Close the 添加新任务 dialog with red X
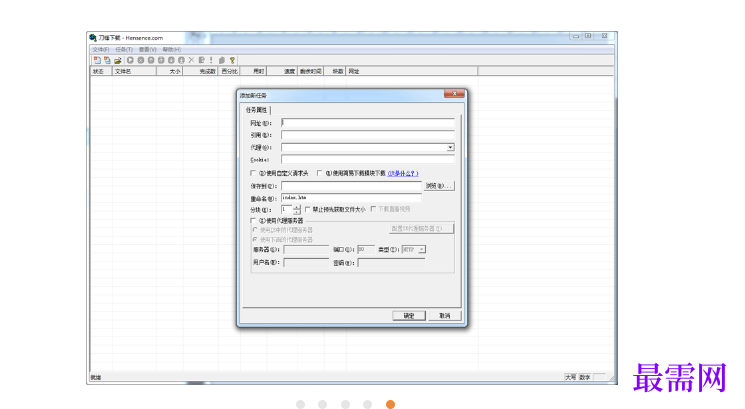The height and width of the screenshot is (409, 745). tap(454, 94)
